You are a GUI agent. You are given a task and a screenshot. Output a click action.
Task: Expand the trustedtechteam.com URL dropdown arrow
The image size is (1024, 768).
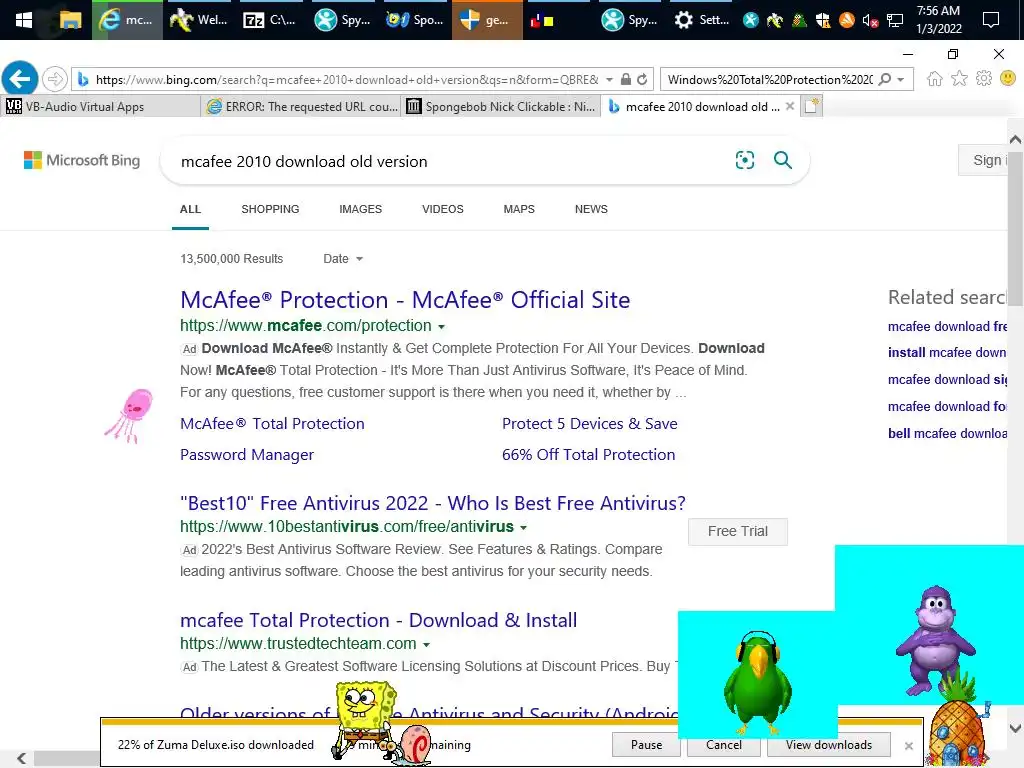pyautogui.click(x=426, y=645)
